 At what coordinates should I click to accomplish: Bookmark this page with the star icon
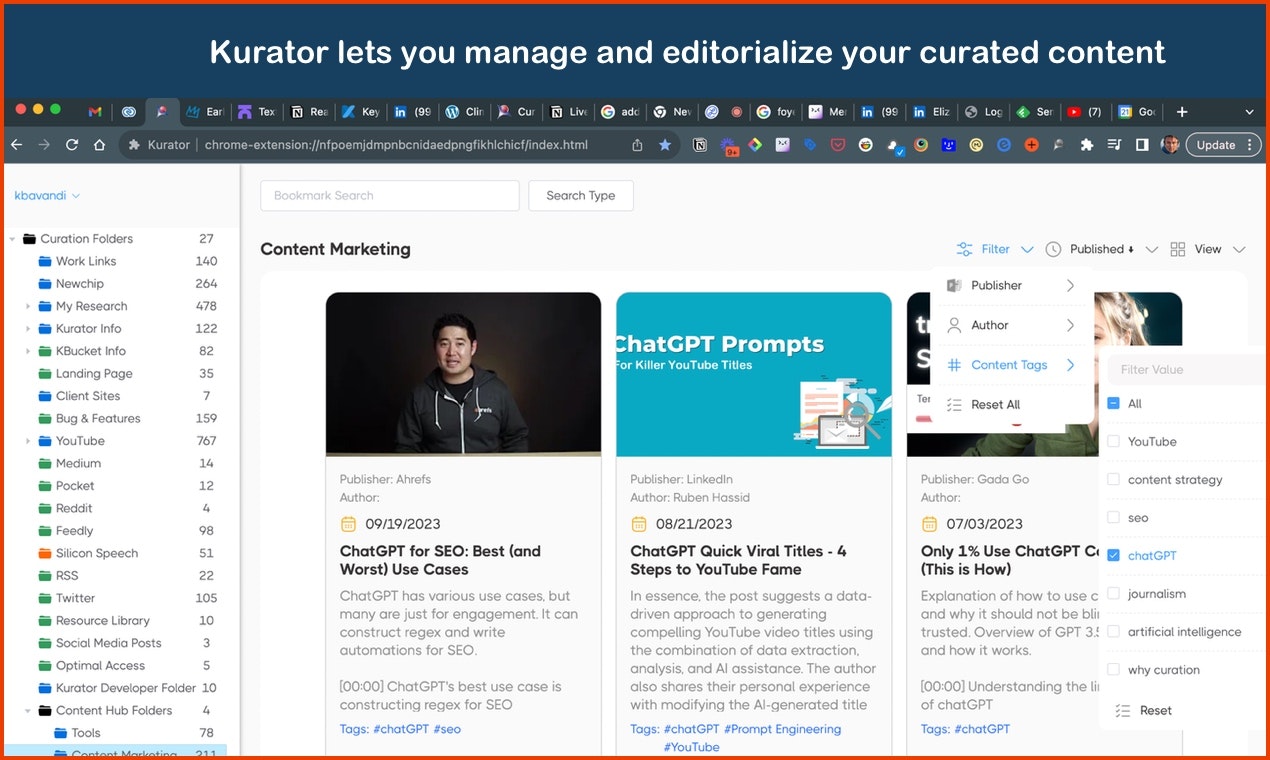coord(665,145)
